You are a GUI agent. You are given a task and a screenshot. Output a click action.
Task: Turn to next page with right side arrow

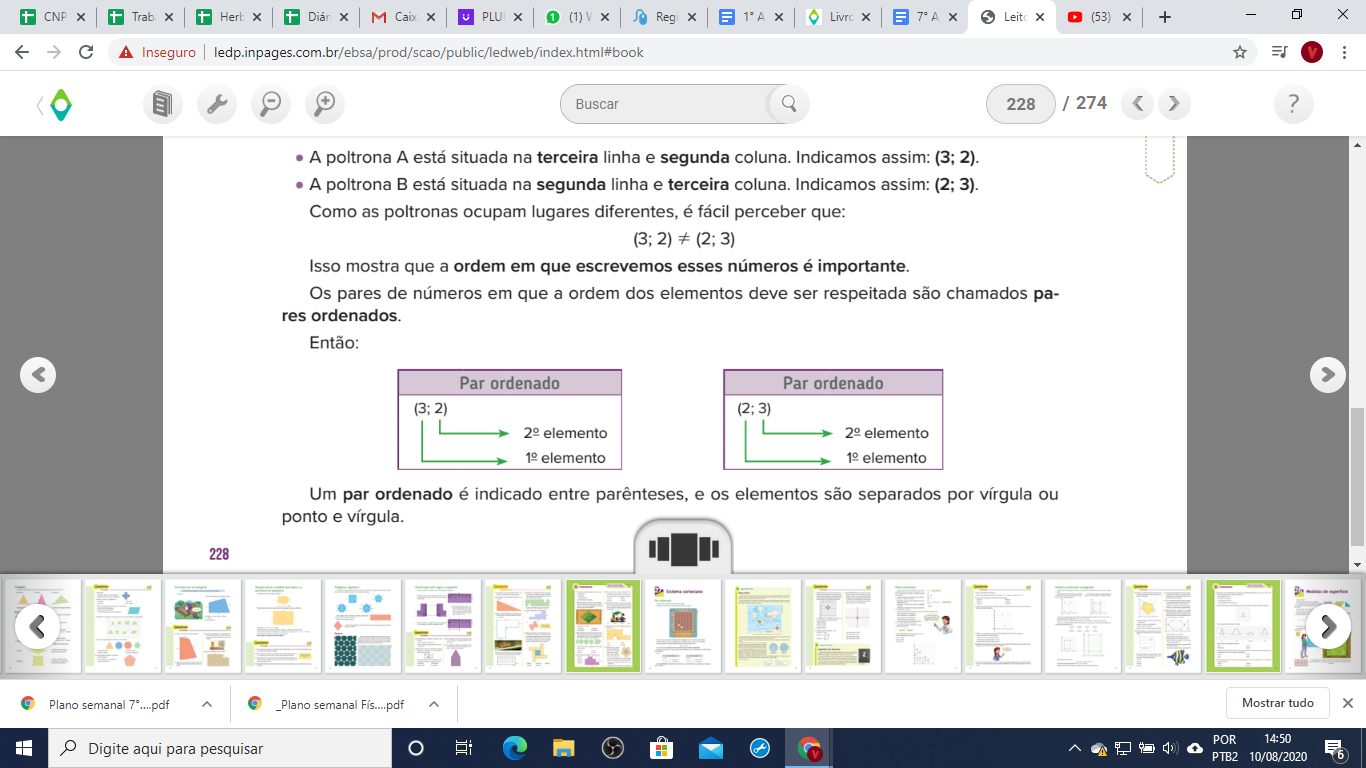tap(1328, 374)
